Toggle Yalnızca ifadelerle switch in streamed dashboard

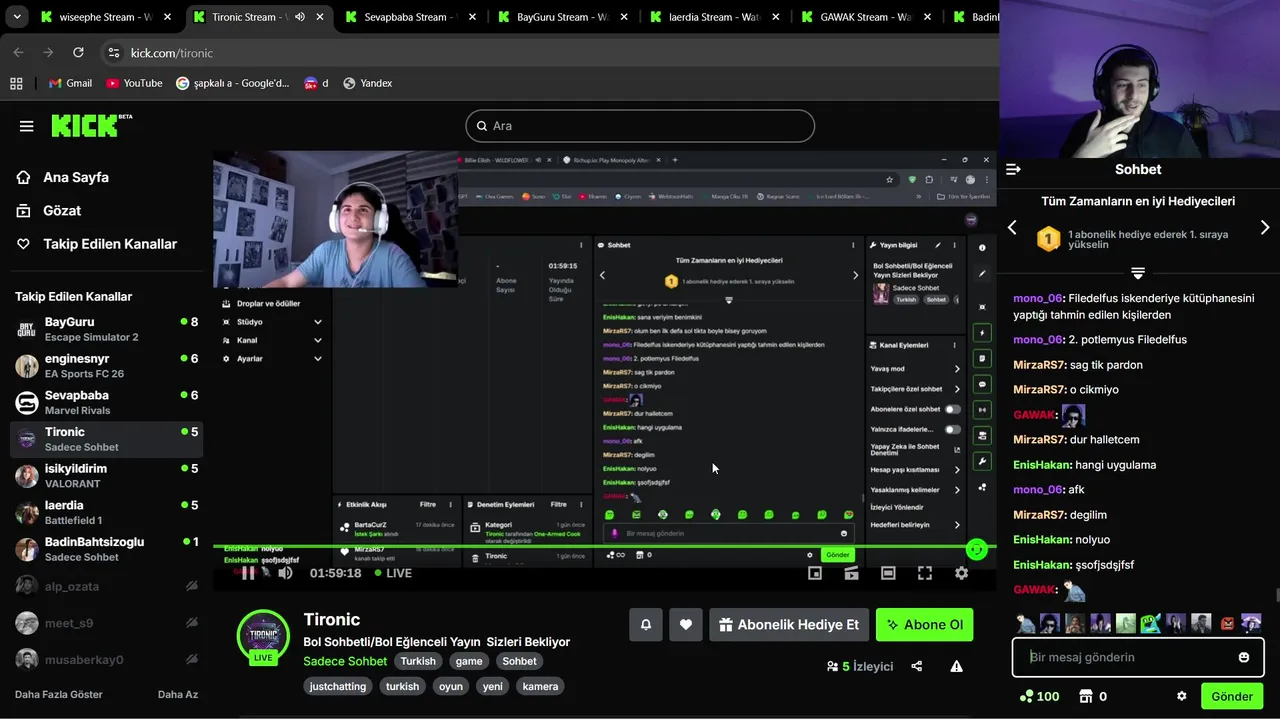(953, 429)
